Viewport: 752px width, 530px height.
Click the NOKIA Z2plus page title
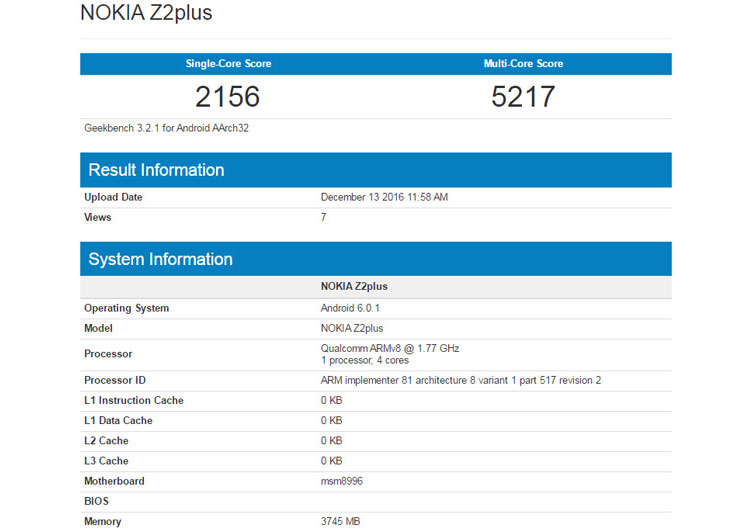pyautogui.click(x=146, y=13)
